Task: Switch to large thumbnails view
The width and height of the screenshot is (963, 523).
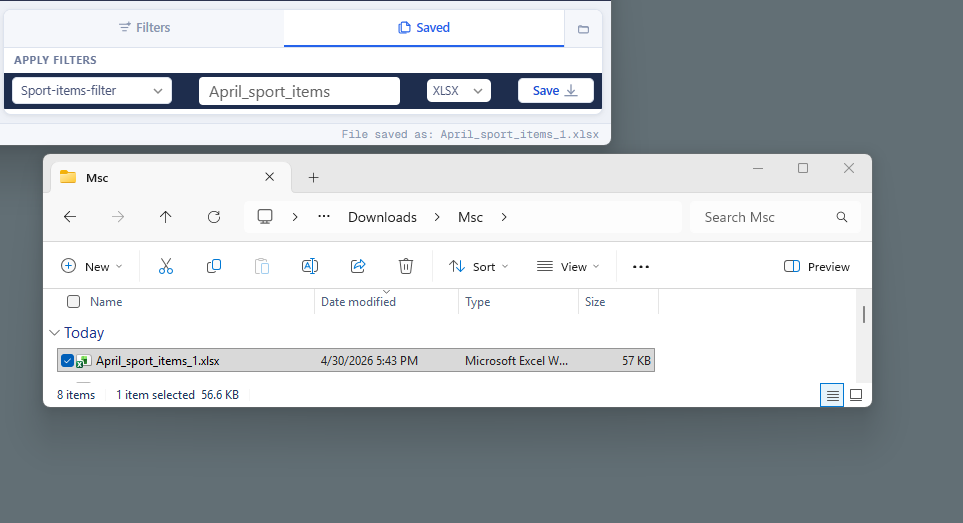Action: point(856,395)
